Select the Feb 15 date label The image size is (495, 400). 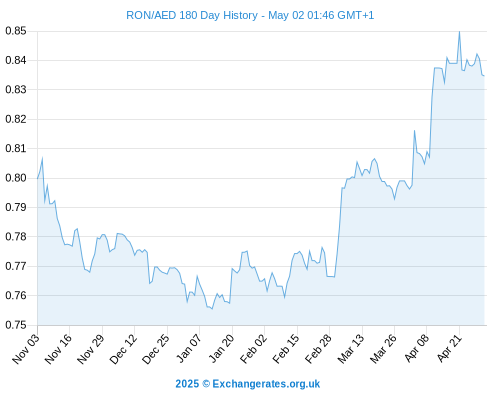(x=286, y=348)
